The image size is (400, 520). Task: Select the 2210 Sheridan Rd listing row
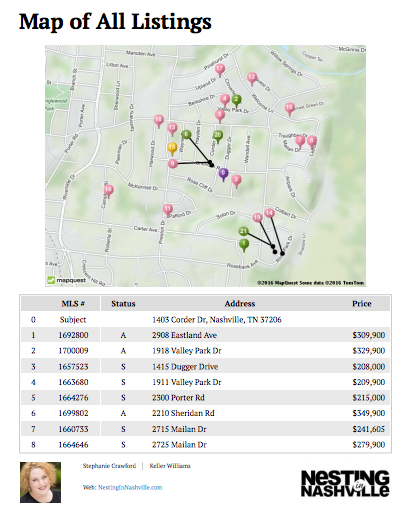point(205,413)
